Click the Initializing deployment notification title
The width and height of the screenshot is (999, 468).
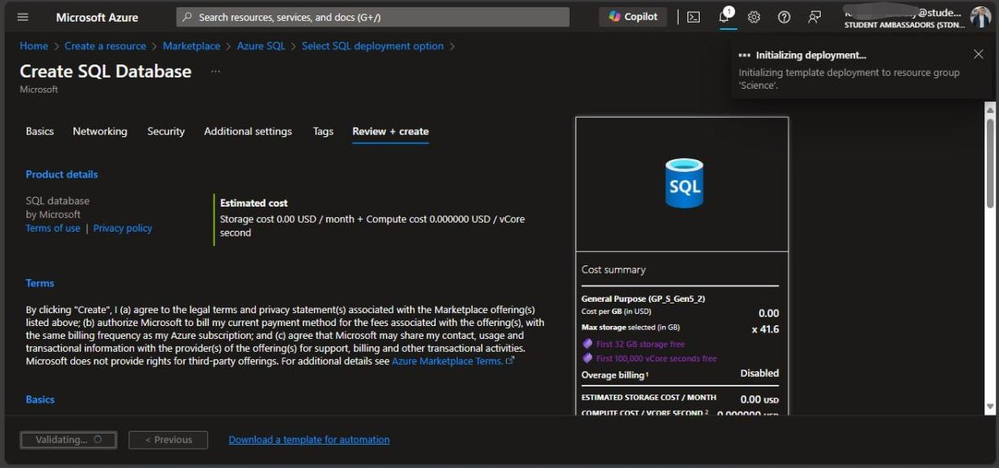[811, 55]
